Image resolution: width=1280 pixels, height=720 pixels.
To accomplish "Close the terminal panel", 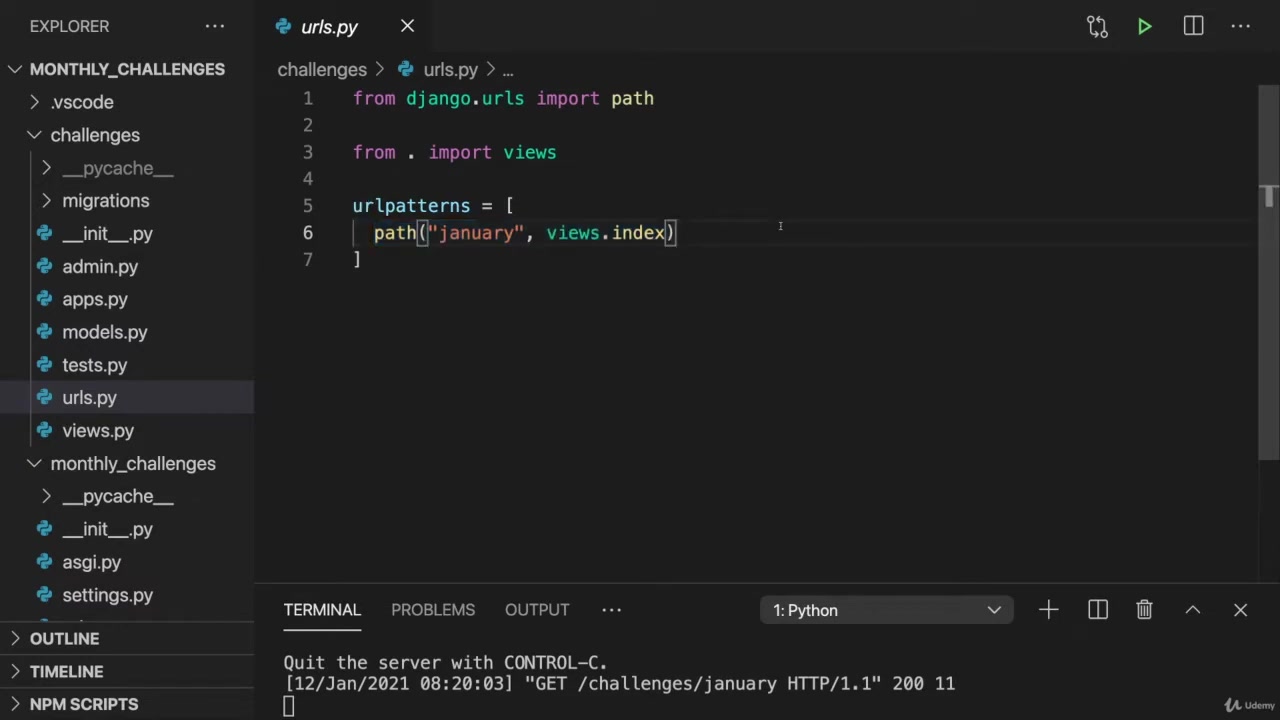I will coord(1240,610).
